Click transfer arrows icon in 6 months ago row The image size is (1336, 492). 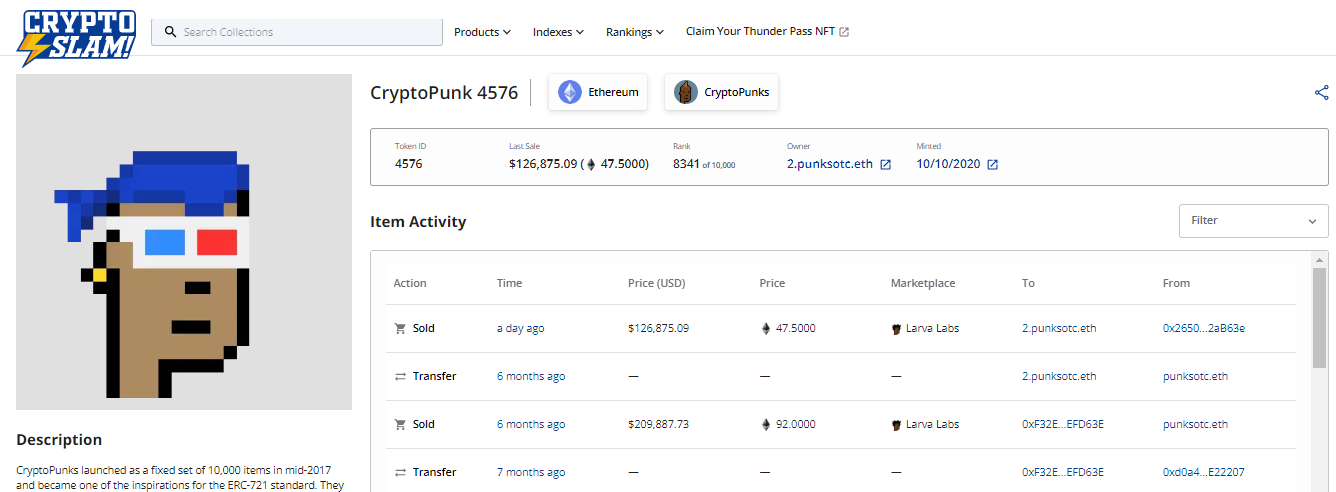[x=400, y=376]
